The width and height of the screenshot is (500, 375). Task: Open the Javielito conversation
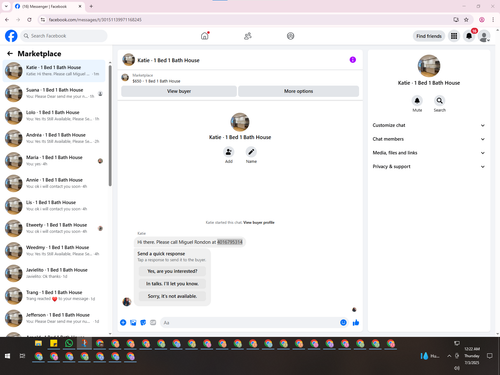point(54,273)
